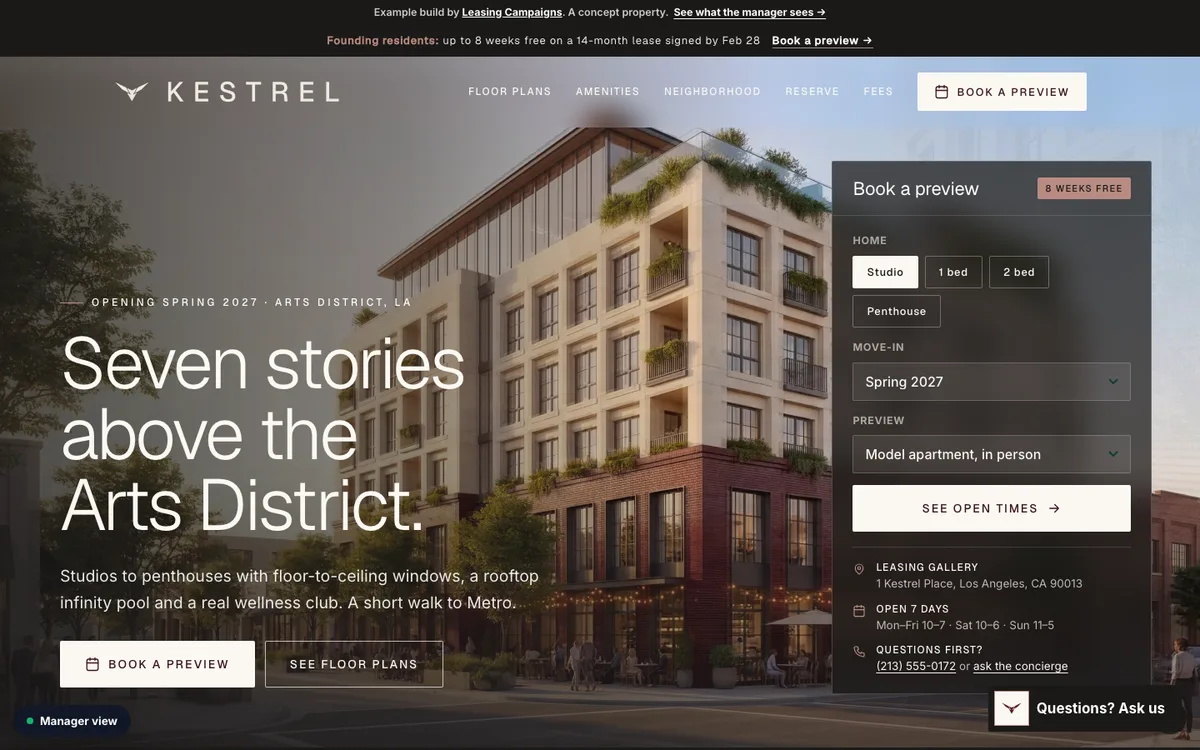
Task: Click the arrow icon in See Open Times
Action: click(1054, 508)
